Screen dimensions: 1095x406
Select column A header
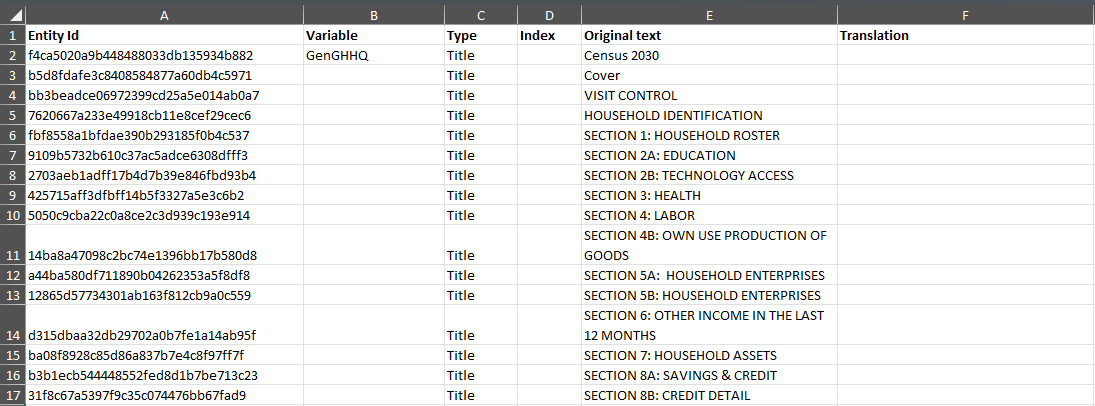pyautogui.click(x=164, y=15)
